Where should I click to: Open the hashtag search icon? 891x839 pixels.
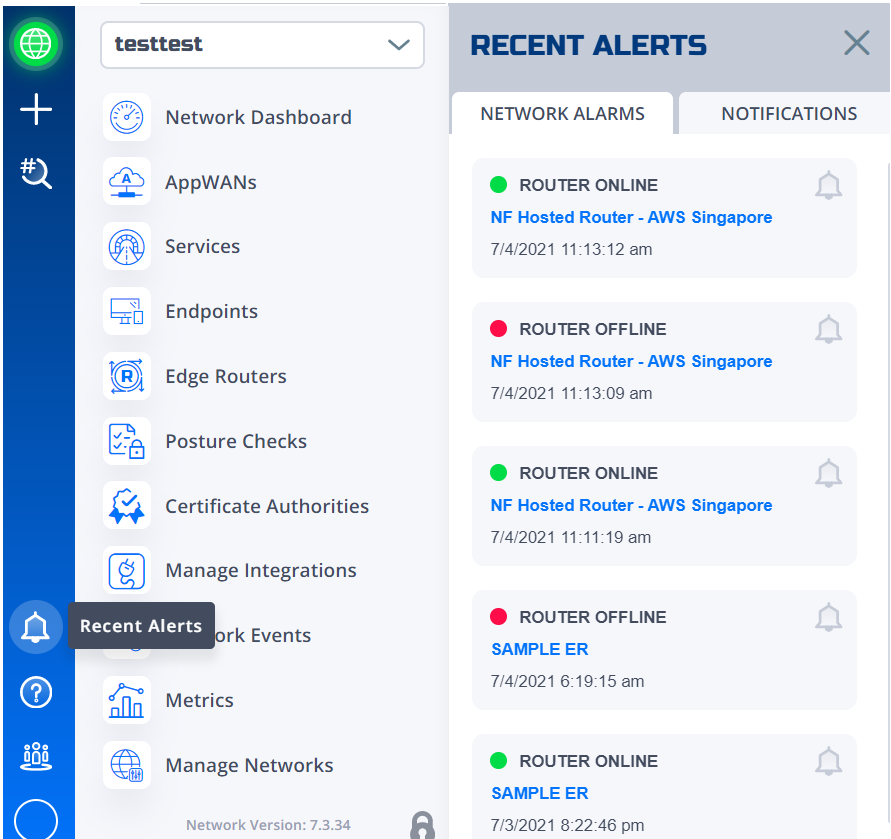[36, 173]
